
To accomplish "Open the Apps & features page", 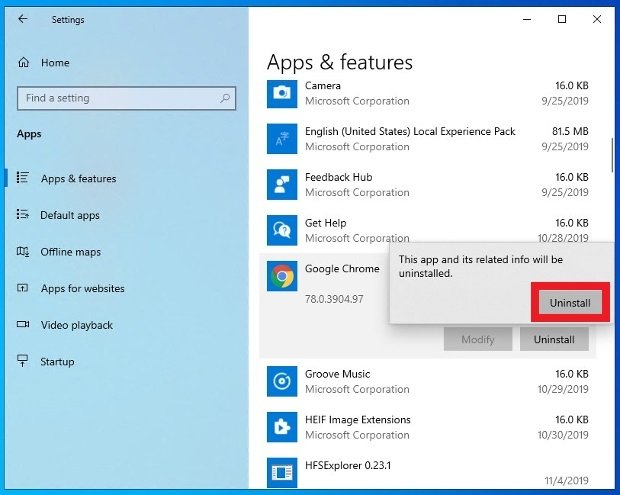I will 79,179.
